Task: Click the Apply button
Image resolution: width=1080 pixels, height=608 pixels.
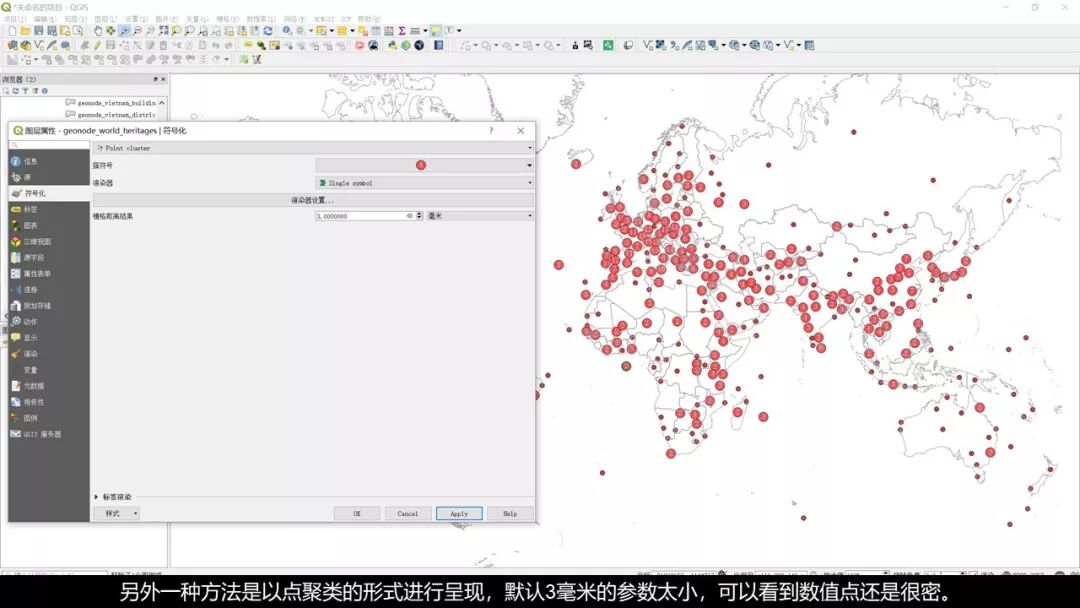Action: coord(459,514)
